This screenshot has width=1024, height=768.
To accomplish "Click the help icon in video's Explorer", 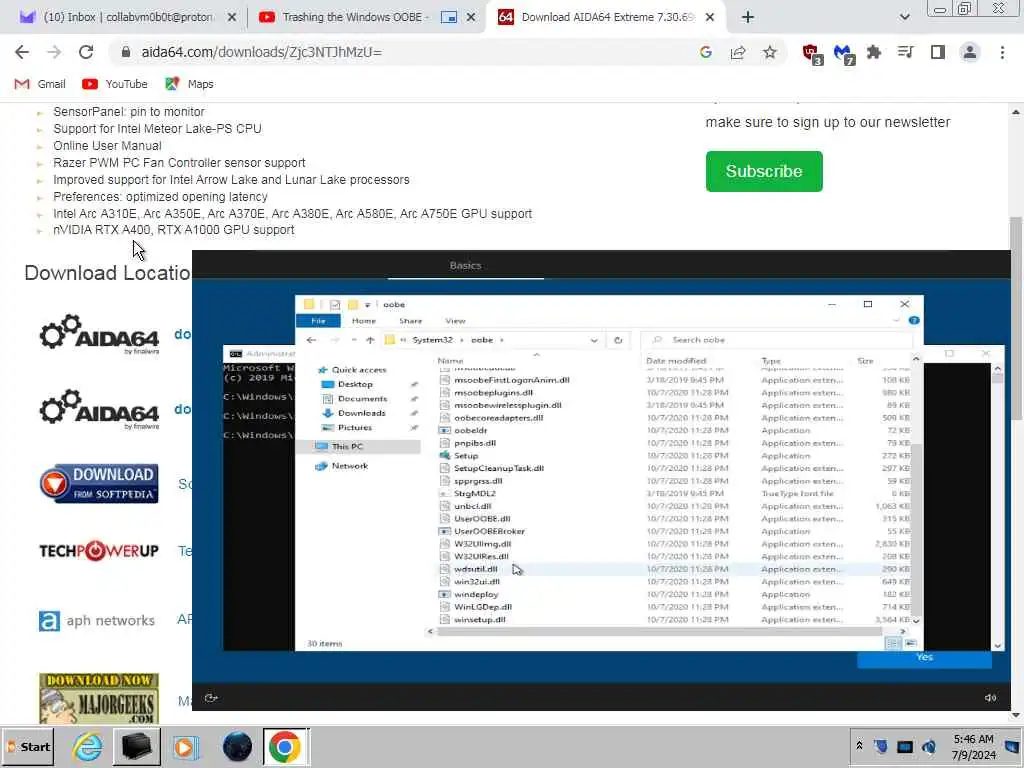I will (914, 321).
